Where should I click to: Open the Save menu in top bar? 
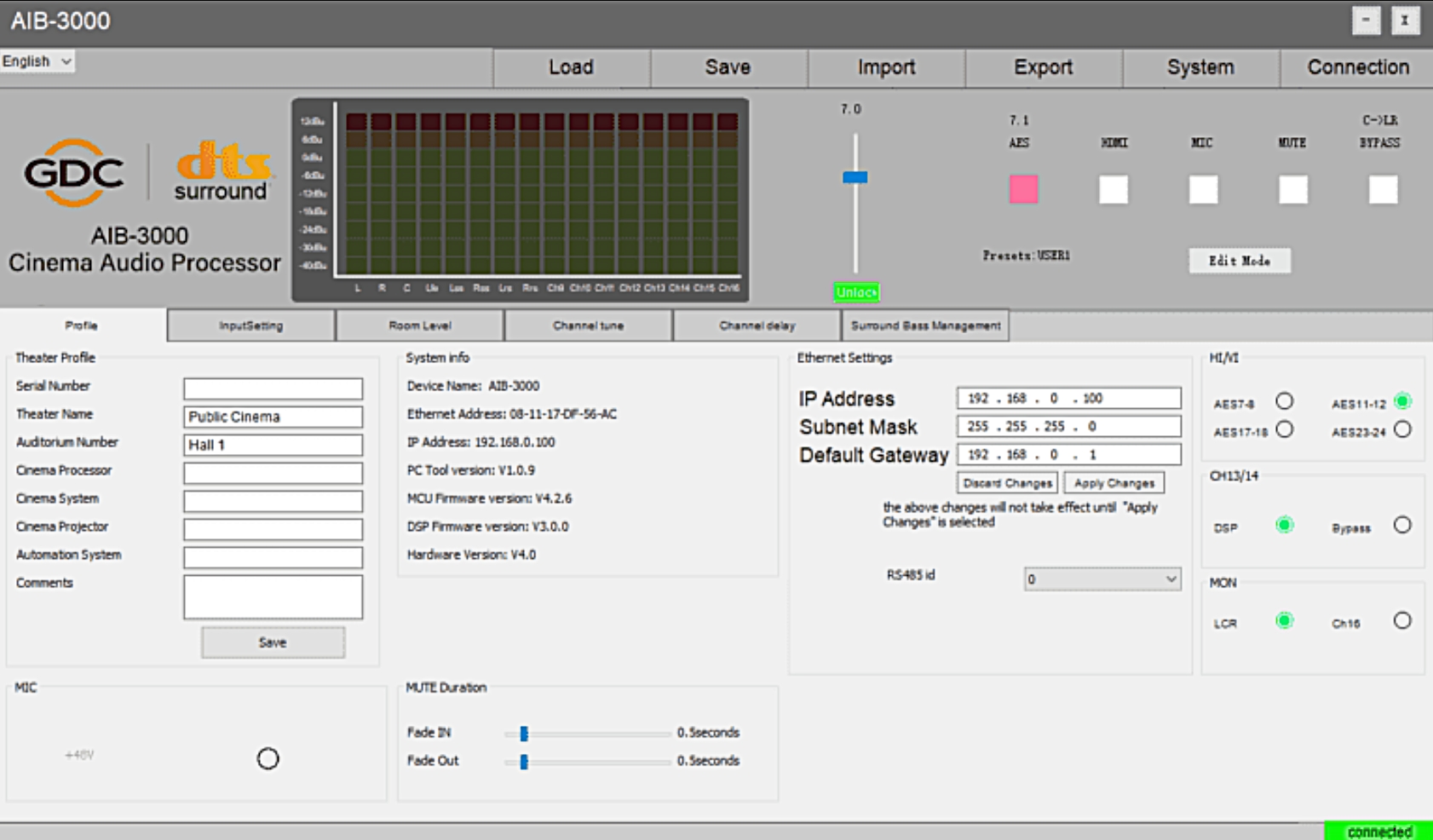(728, 67)
